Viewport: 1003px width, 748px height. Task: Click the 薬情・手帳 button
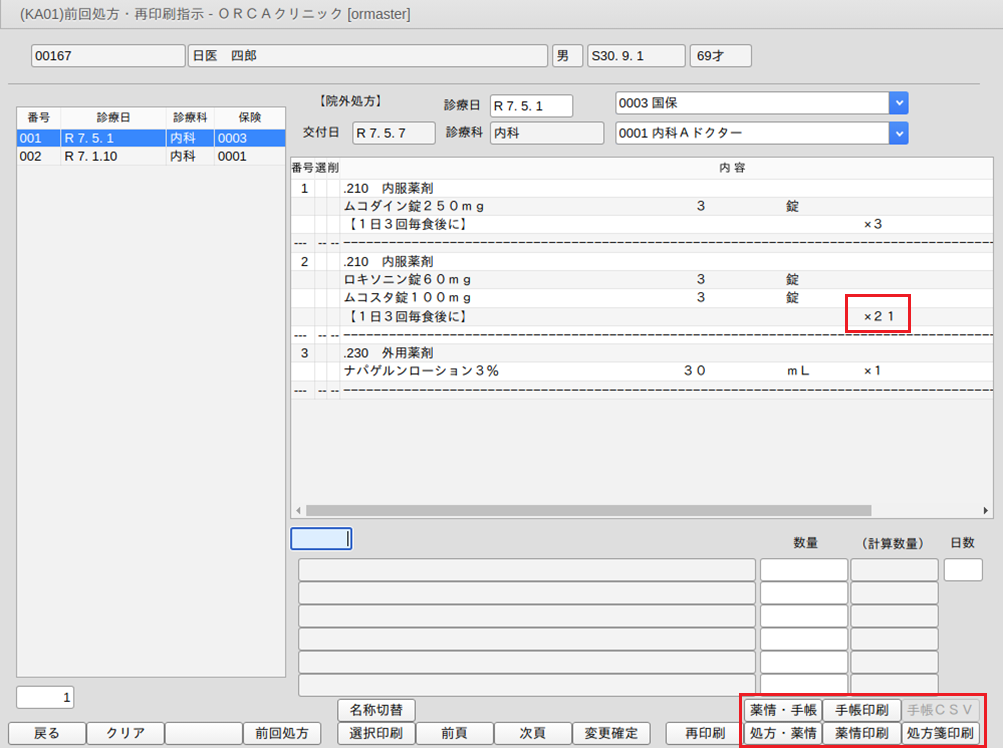click(782, 710)
